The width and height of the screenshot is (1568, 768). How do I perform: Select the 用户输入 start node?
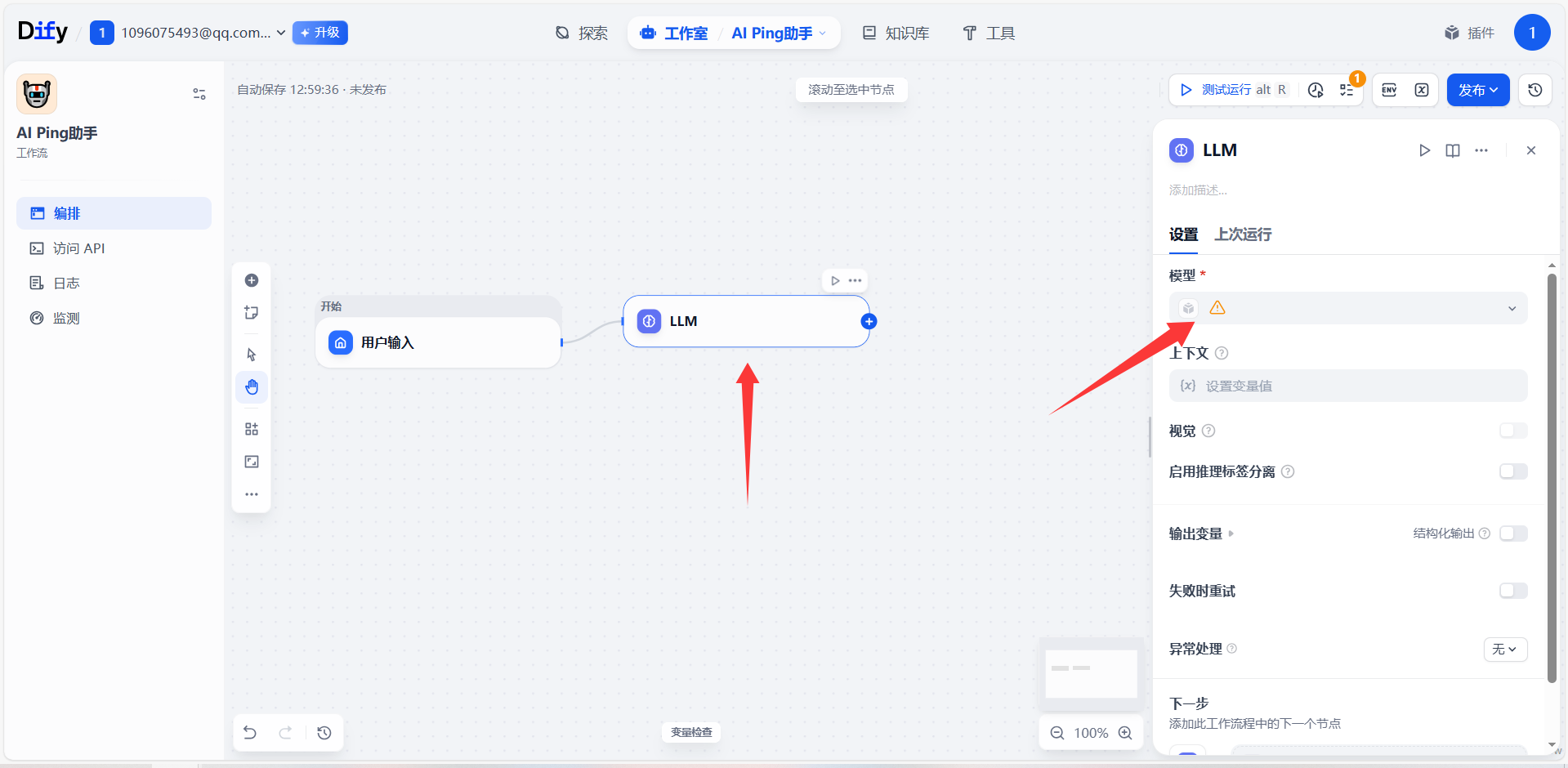[x=439, y=342]
